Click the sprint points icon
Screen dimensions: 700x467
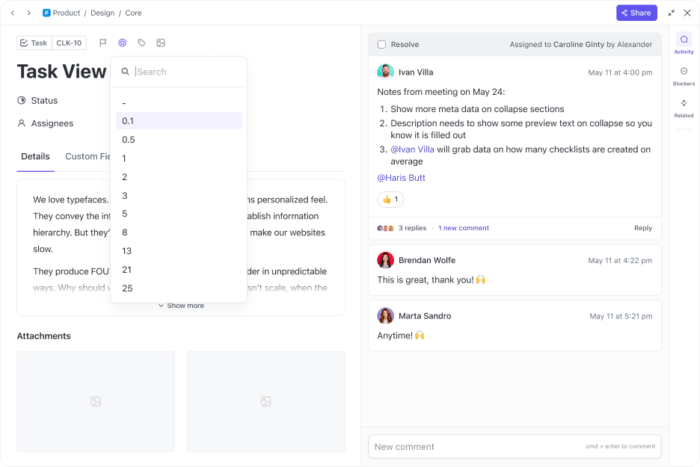122,43
